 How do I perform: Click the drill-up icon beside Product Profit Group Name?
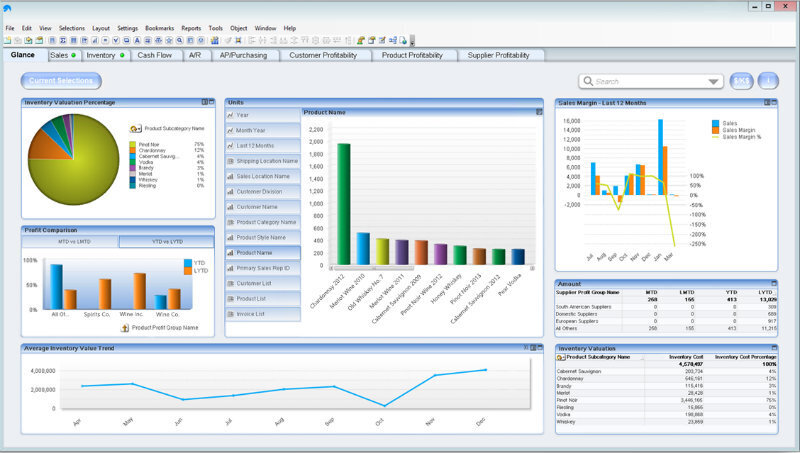[124, 327]
